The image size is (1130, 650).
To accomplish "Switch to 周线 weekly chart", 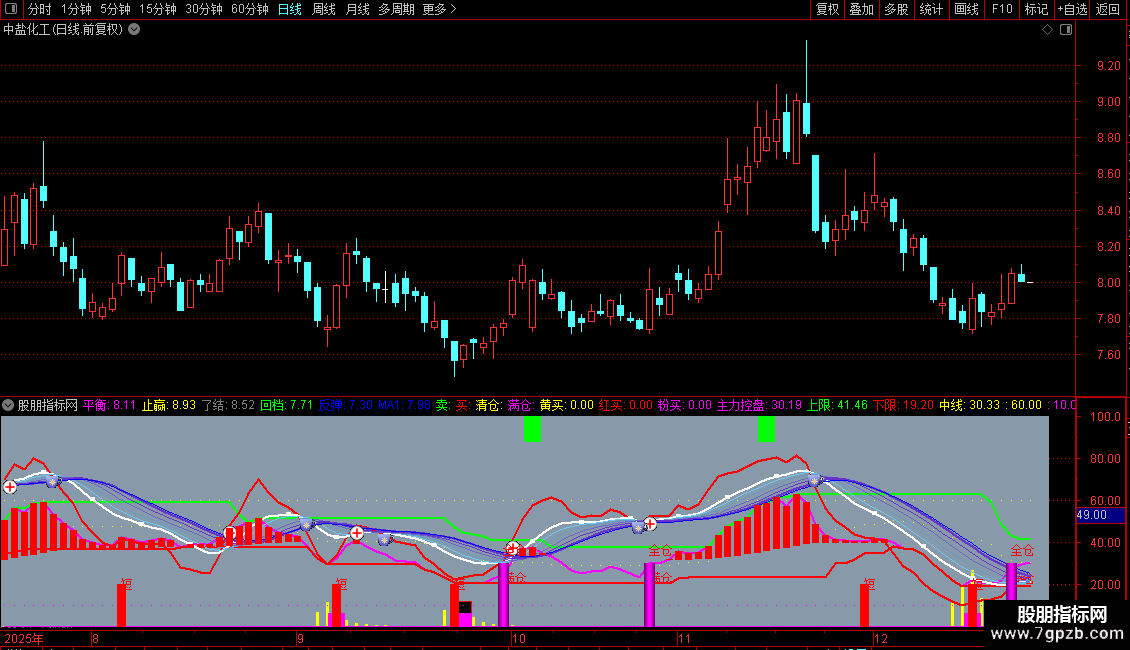I will coord(324,9).
